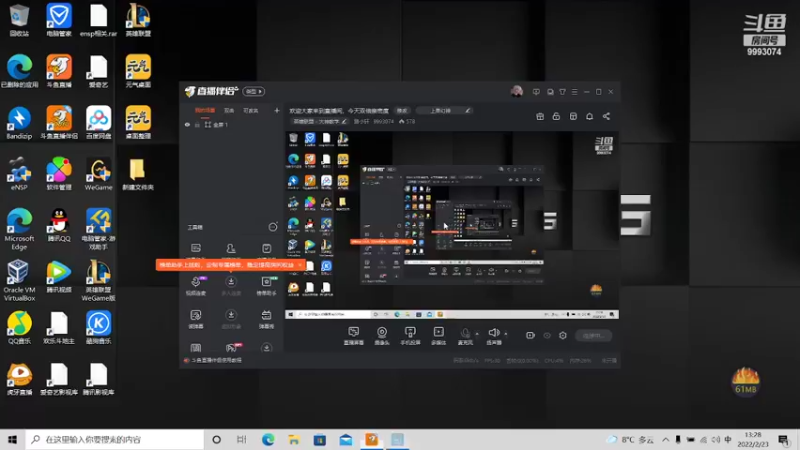Open message icon next to the avatar

[x=536, y=92]
